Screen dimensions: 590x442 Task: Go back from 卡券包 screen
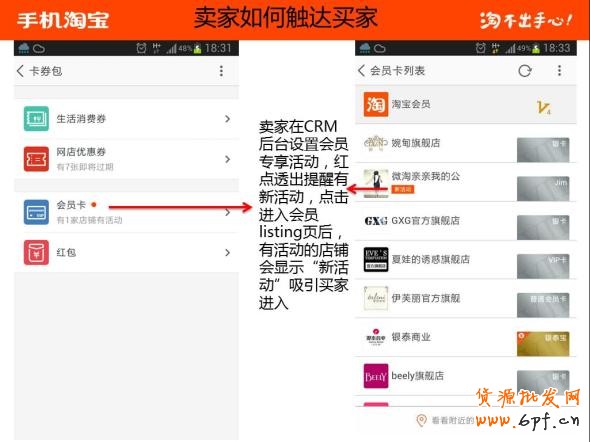tap(20, 71)
